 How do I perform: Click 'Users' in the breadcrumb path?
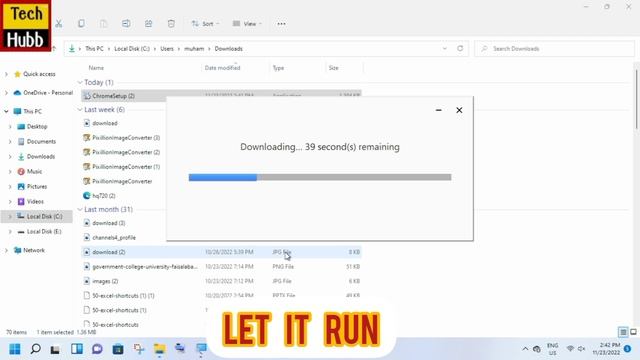click(x=167, y=49)
